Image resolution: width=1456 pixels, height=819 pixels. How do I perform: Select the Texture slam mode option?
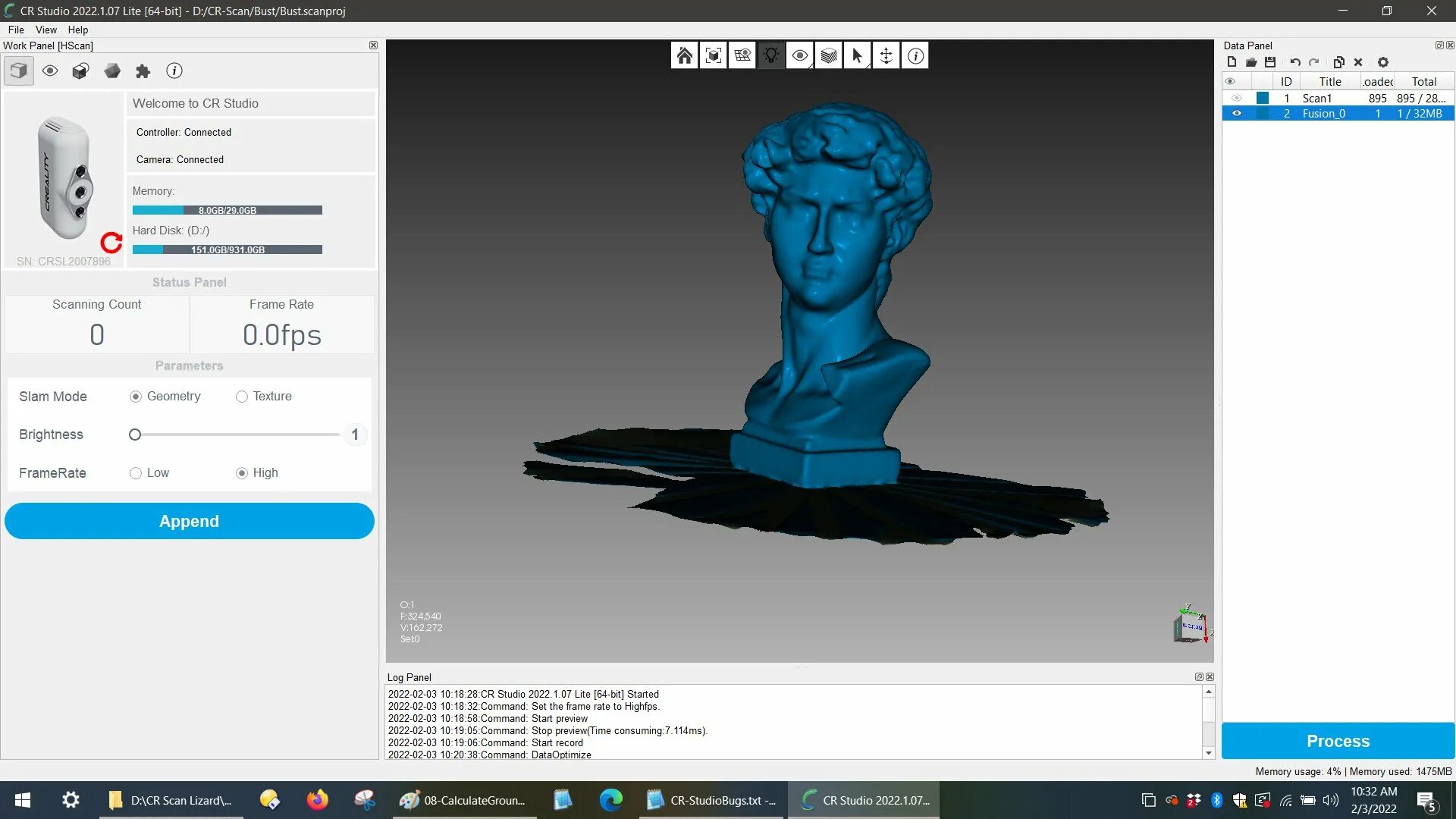[x=242, y=397]
